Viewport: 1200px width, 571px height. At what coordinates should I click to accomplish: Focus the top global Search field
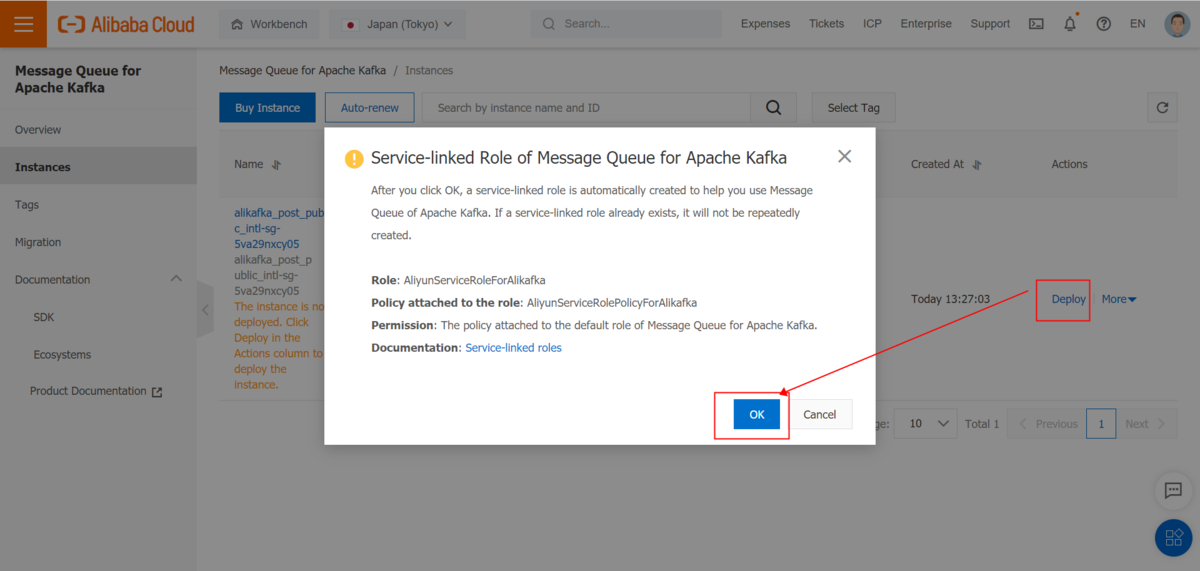[625, 24]
